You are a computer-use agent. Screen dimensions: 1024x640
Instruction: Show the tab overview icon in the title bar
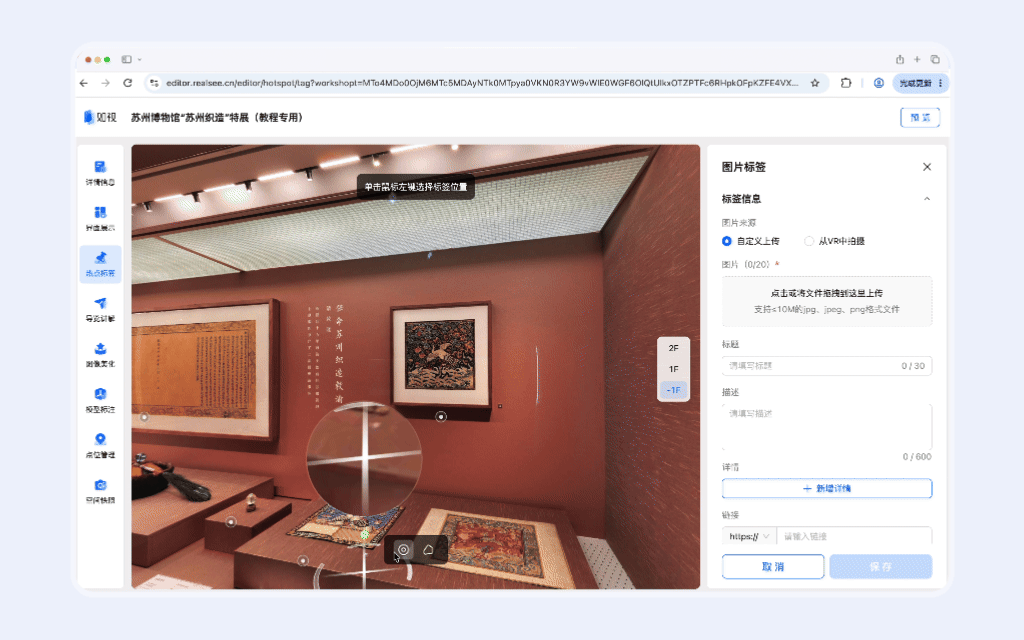coord(935,59)
